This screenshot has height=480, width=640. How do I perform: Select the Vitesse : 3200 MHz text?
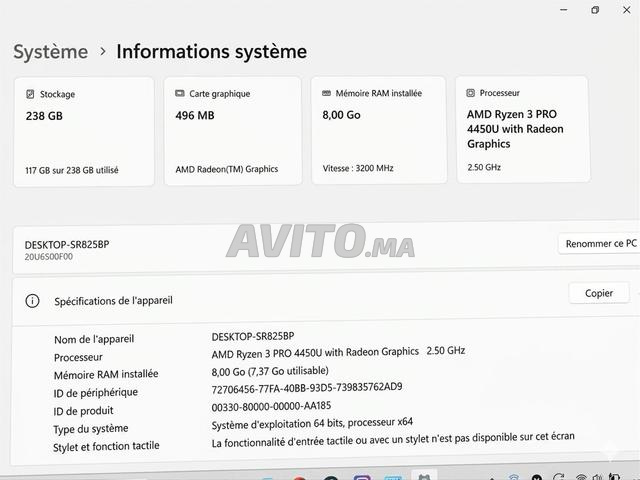coord(358,168)
